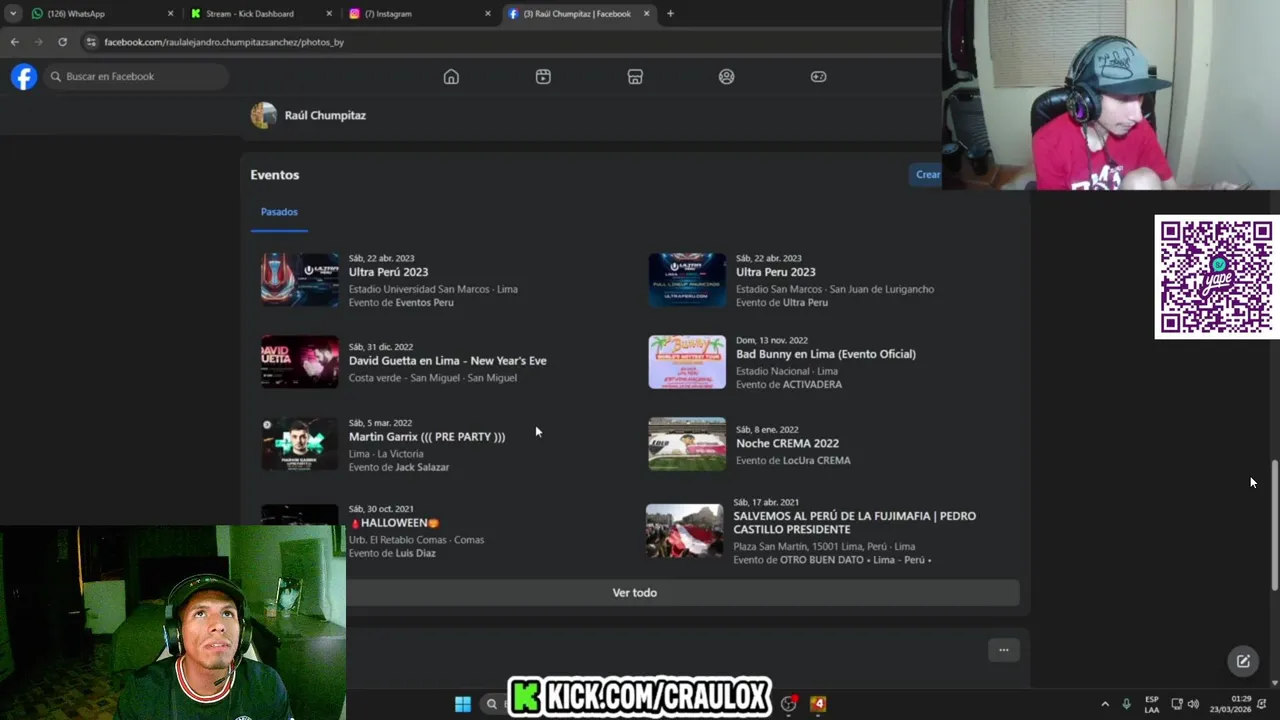Click the microphone tray icon

(1126, 704)
